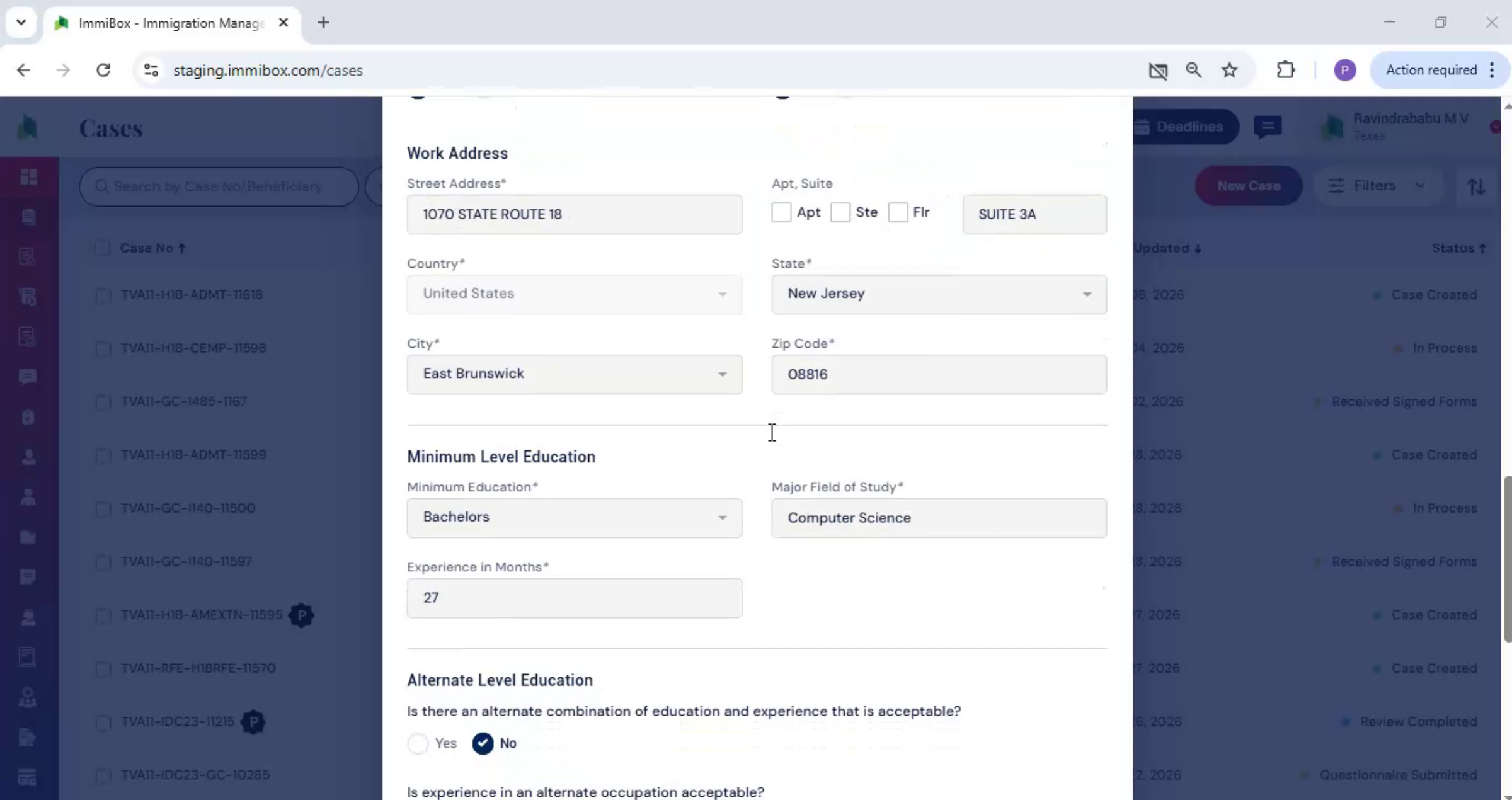Open the browser extensions puzzle icon
Viewport: 1512px width, 800px height.
pyautogui.click(x=1285, y=70)
